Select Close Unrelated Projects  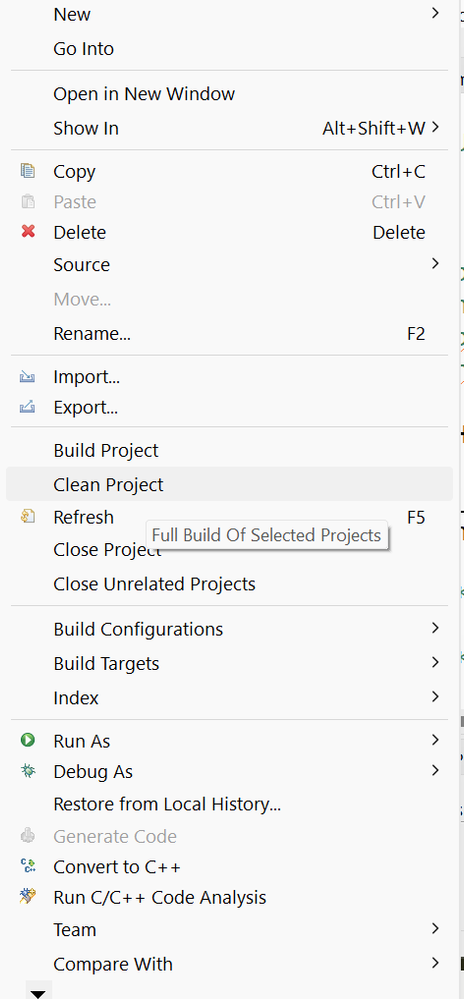(229, 584)
